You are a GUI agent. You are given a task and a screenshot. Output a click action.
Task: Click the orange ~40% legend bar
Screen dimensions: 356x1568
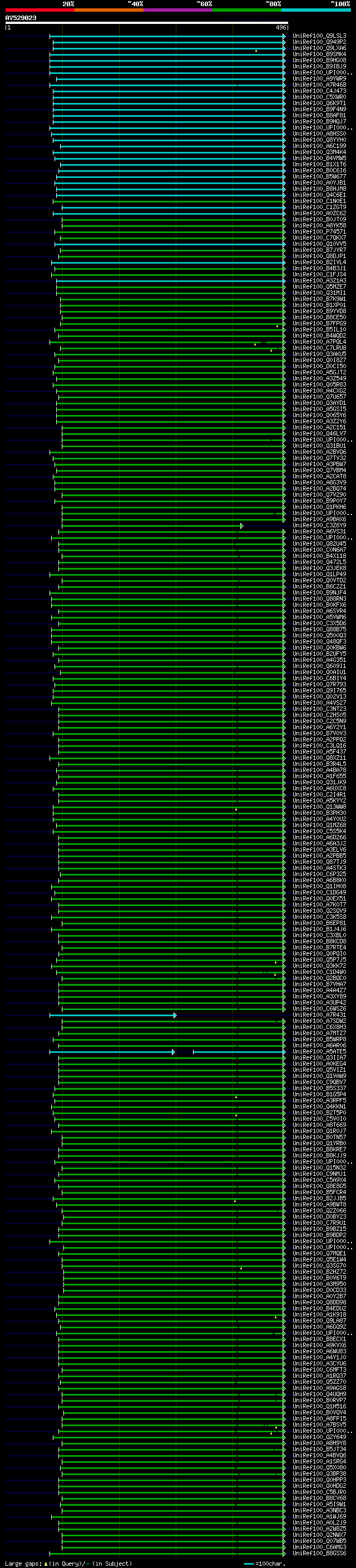point(109,11)
